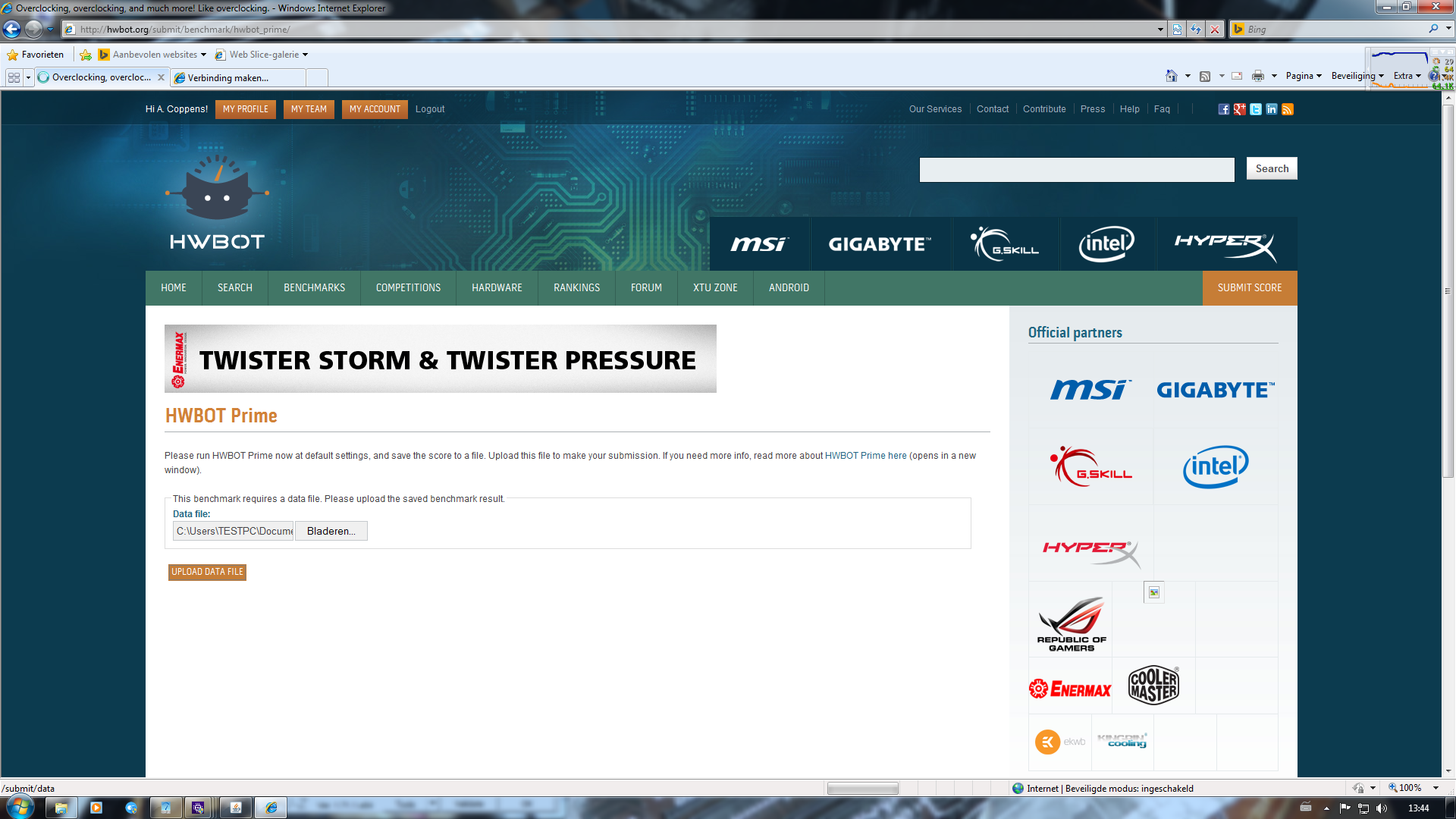The width and height of the screenshot is (1456, 819).
Task: Click the MY PROFILE button
Action: 246,109
